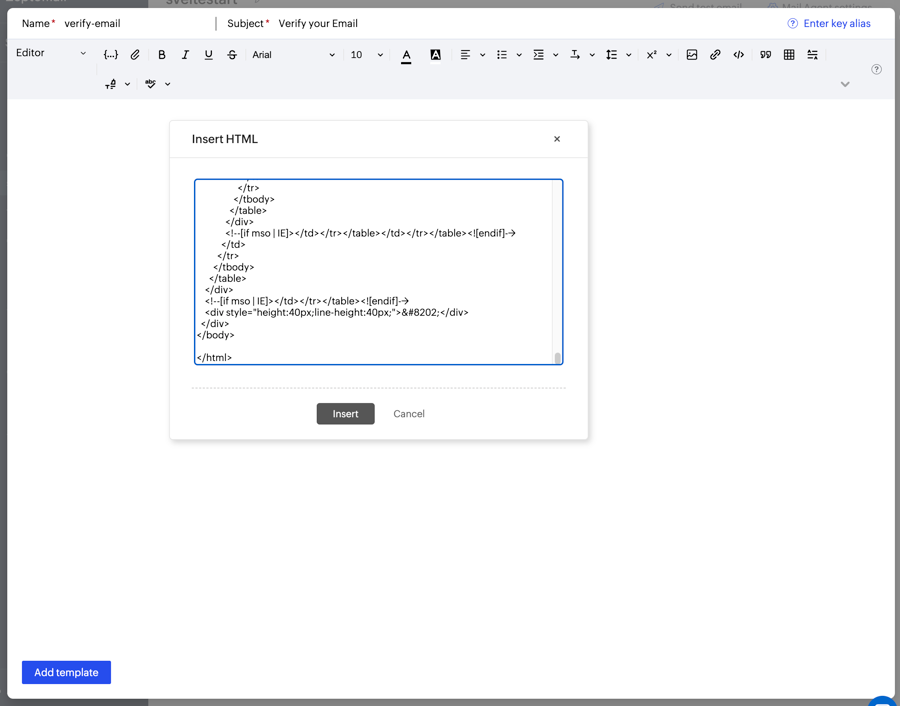Toggle underline formatting
Image resolution: width=900 pixels, height=706 pixels.
208,55
